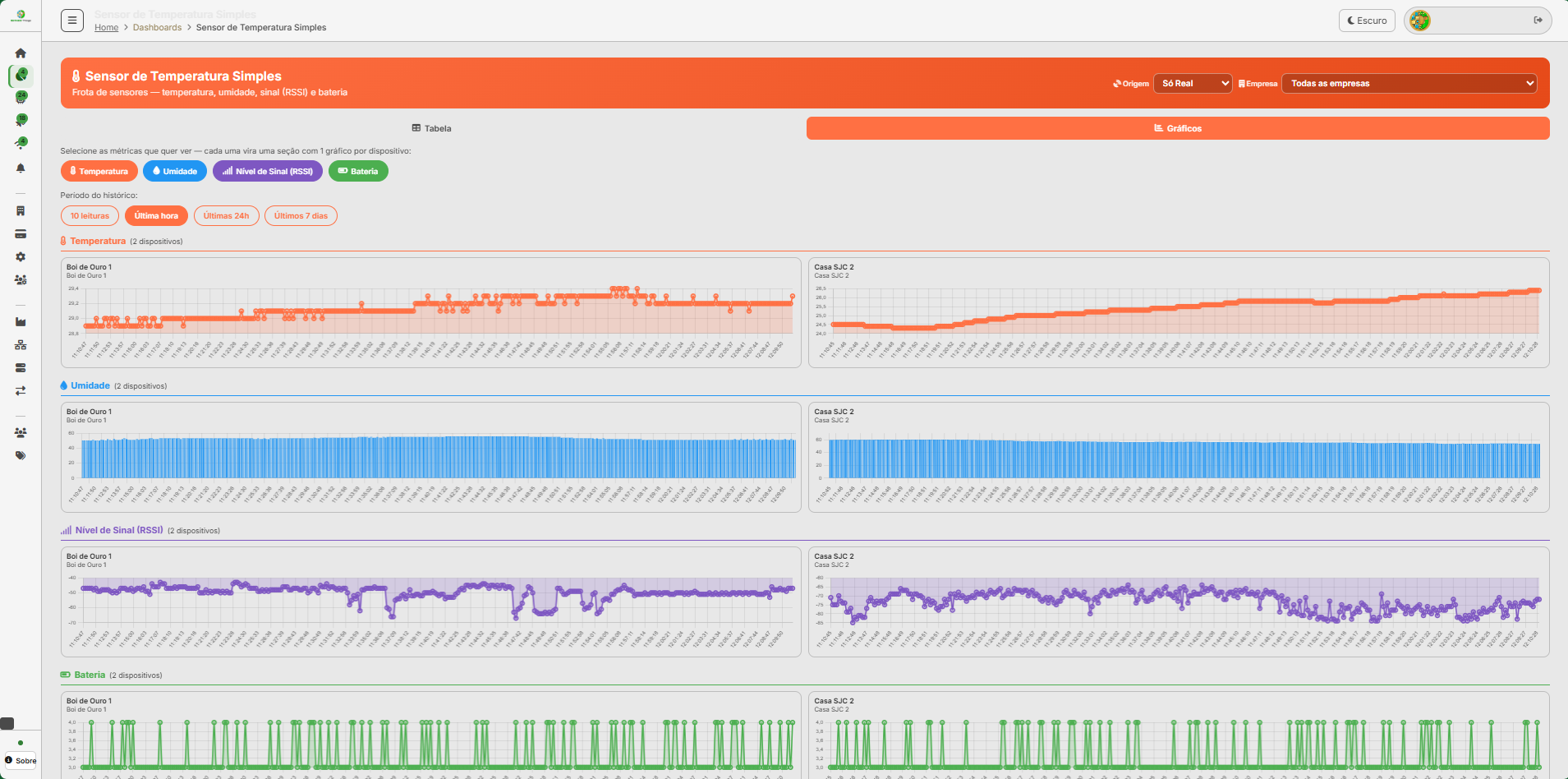Screen dimensions: 1568x779
Task: Click the Boi de Ouro 1 battery chart
Action: [431, 735]
